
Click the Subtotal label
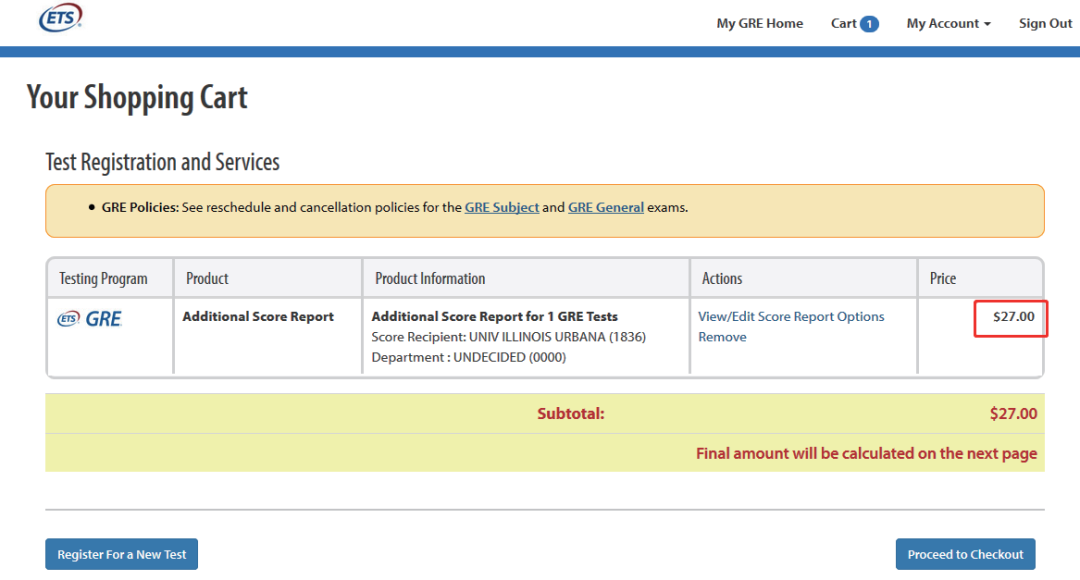click(570, 413)
